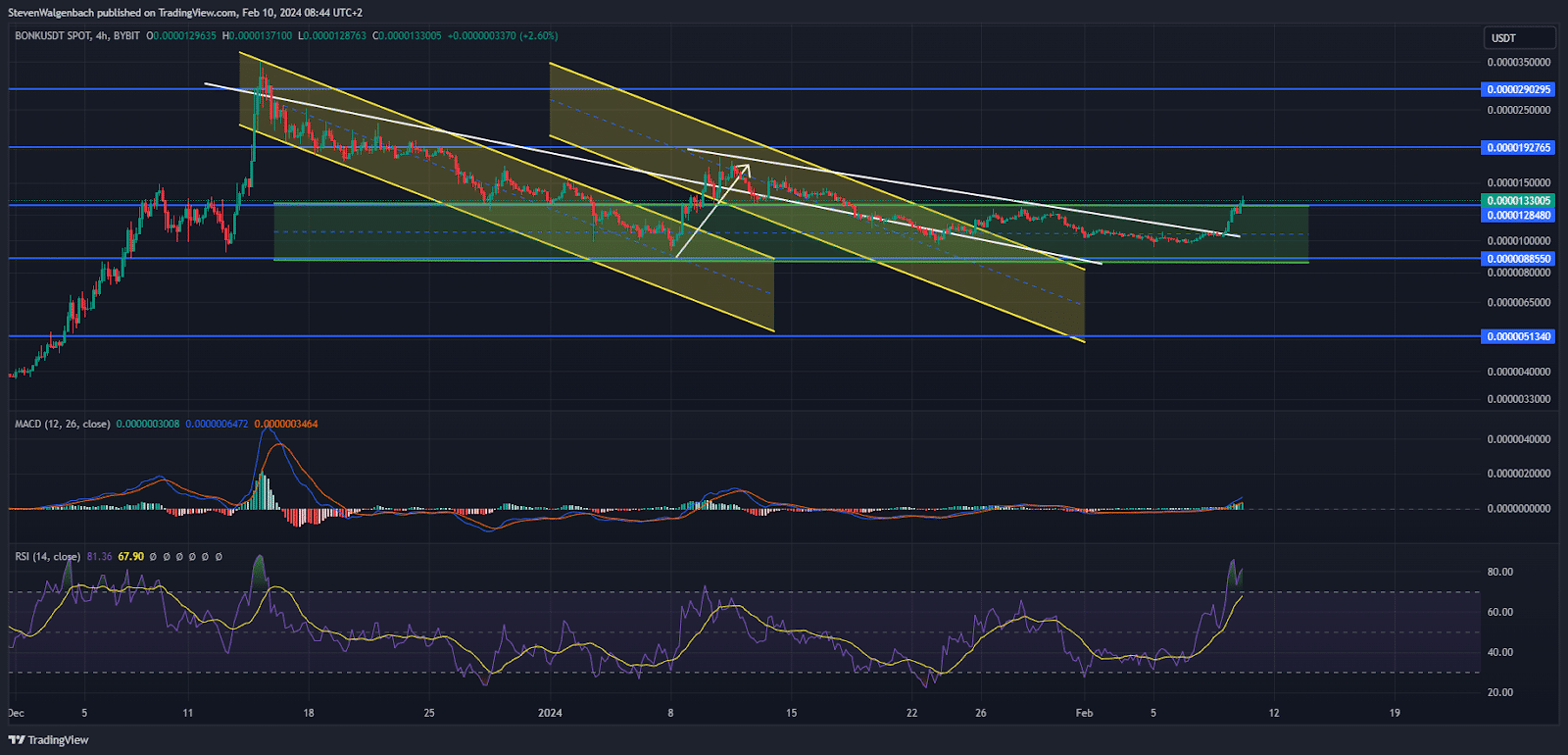Screen dimensions: 1568x755
Task: Click the 25 date label on time axis
Action: (429, 713)
